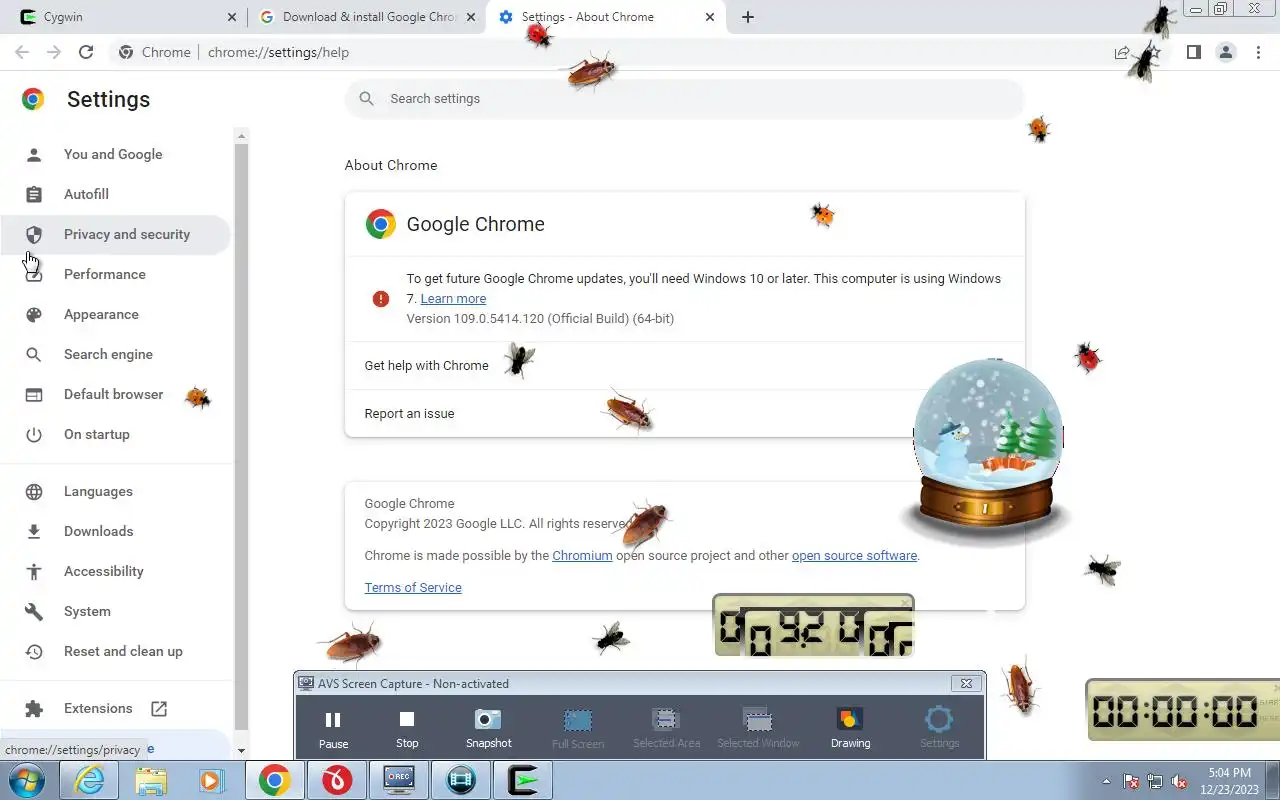The height and width of the screenshot is (800, 1280).
Task: Share this page icon in address bar
Action: coord(1122,52)
